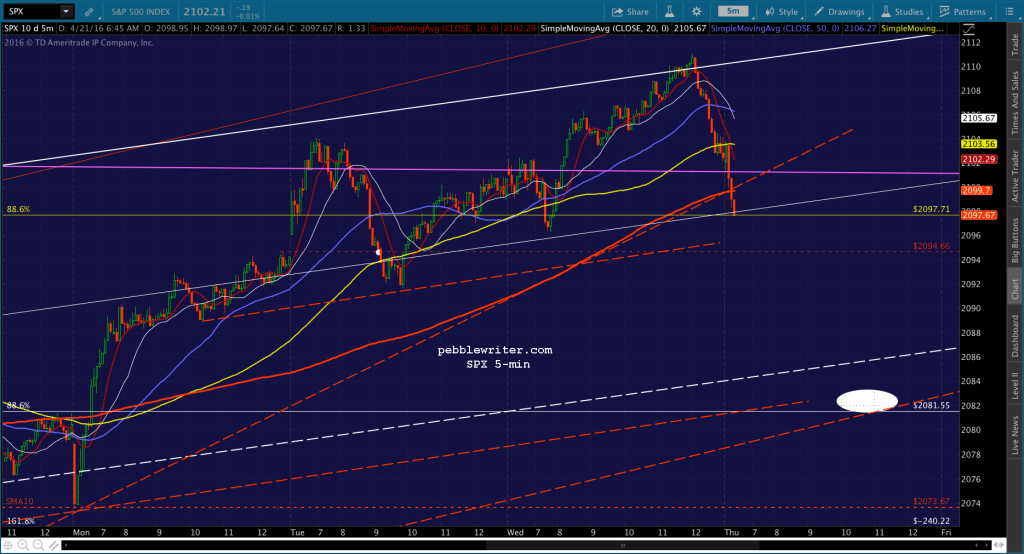The height and width of the screenshot is (554, 1024).
Task: Open the Big Buttons side tab
Action: [1015, 240]
